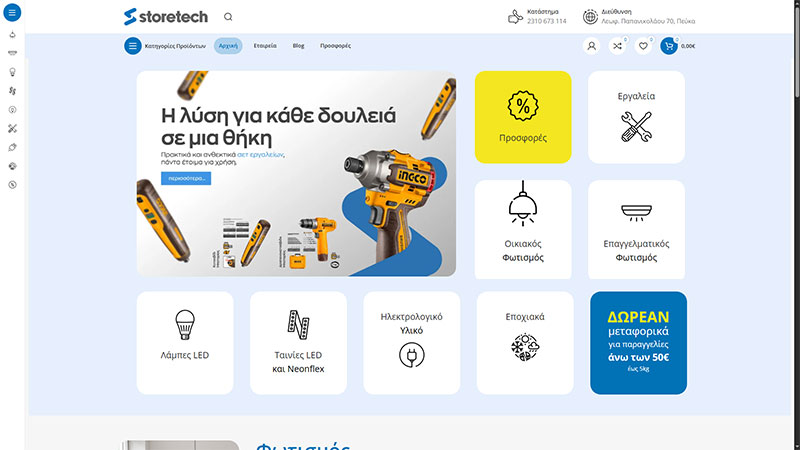Viewport: 800px width, 450px height.
Task: Click the blue categories menu circle icon
Action: coord(133,46)
